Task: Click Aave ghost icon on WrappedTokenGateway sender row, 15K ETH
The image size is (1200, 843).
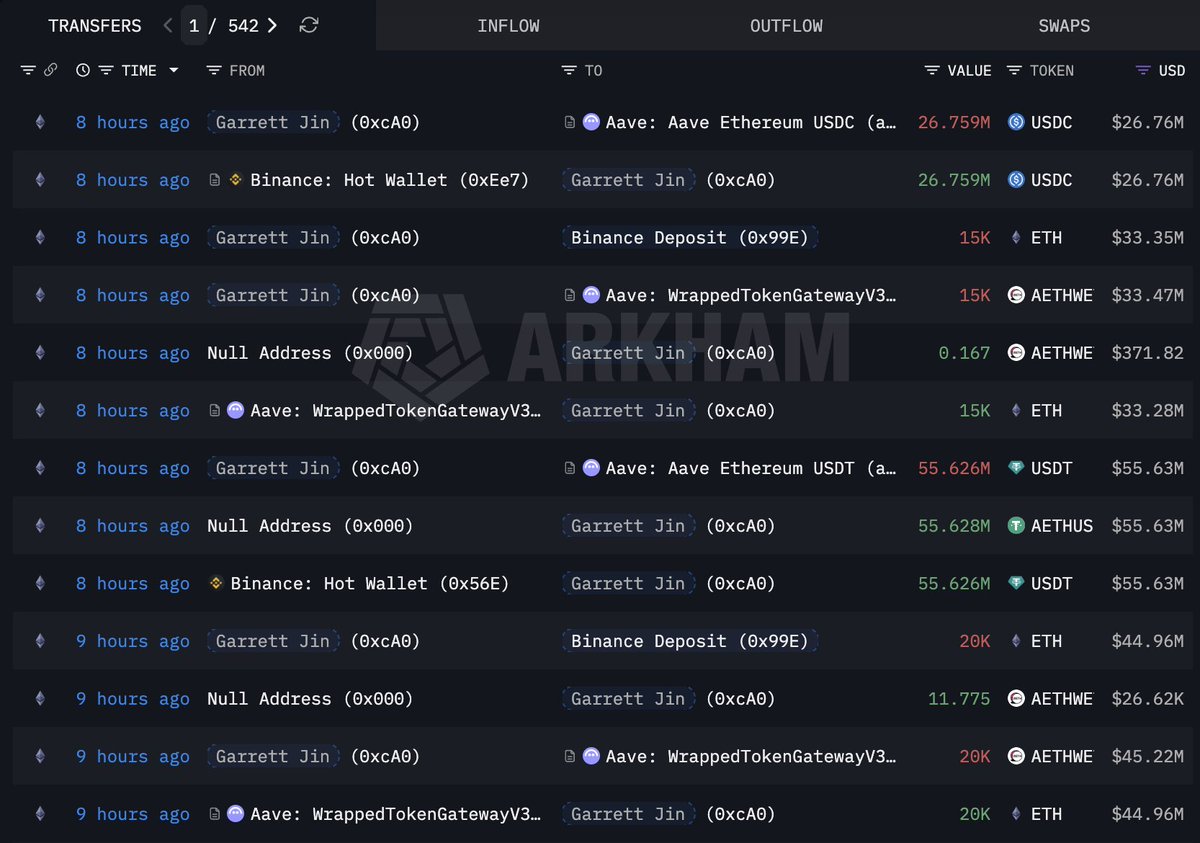Action: [x=236, y=411]
